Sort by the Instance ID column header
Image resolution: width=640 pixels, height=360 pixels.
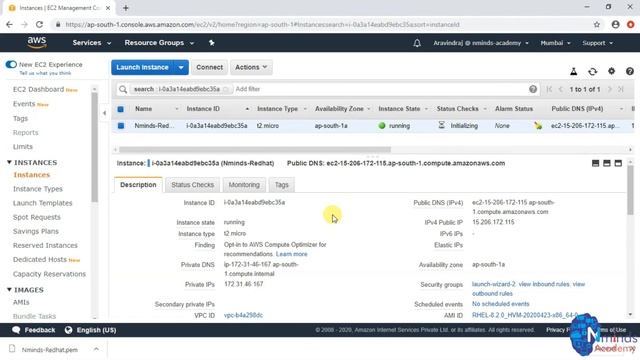[x=203, y=109]
